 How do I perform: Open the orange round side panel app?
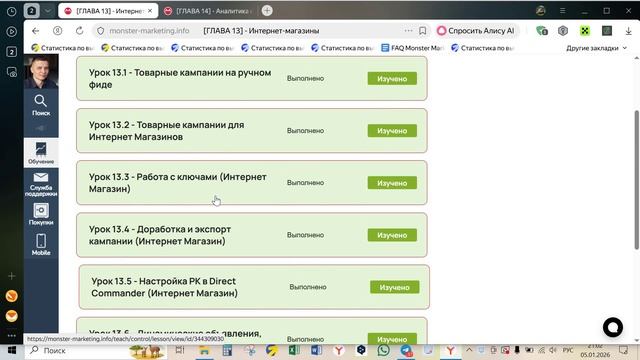point(11,296)
